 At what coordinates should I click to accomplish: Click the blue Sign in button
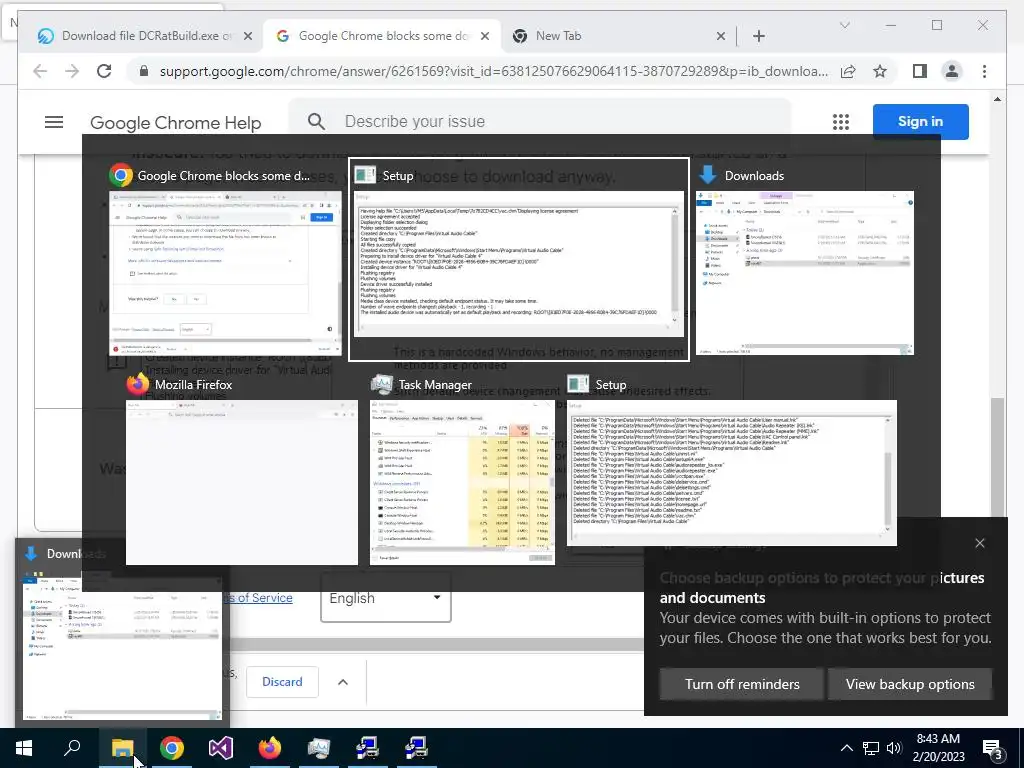920,121
